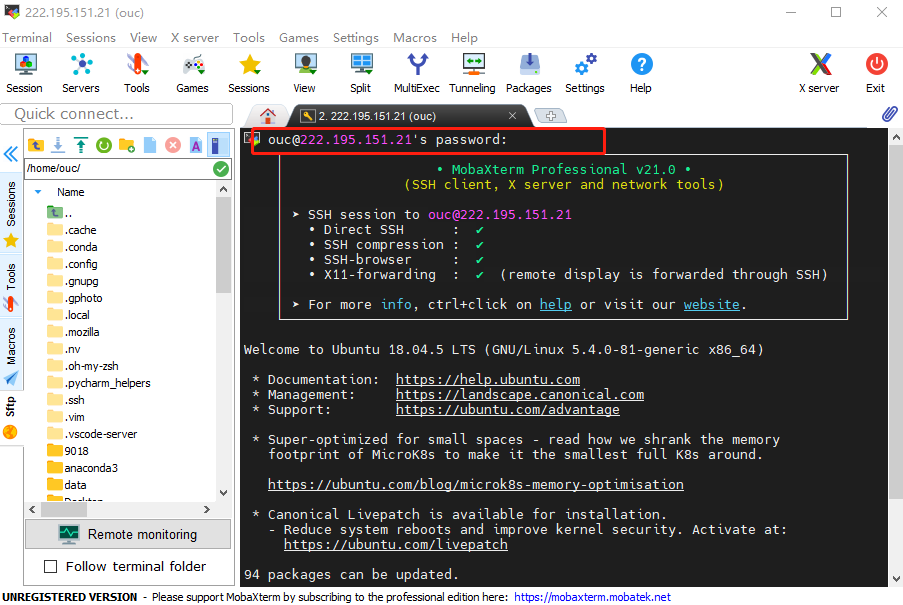Screen dimensions: 903x605
Task: Switch to the Sessions side tab
Action: (11, 213)
